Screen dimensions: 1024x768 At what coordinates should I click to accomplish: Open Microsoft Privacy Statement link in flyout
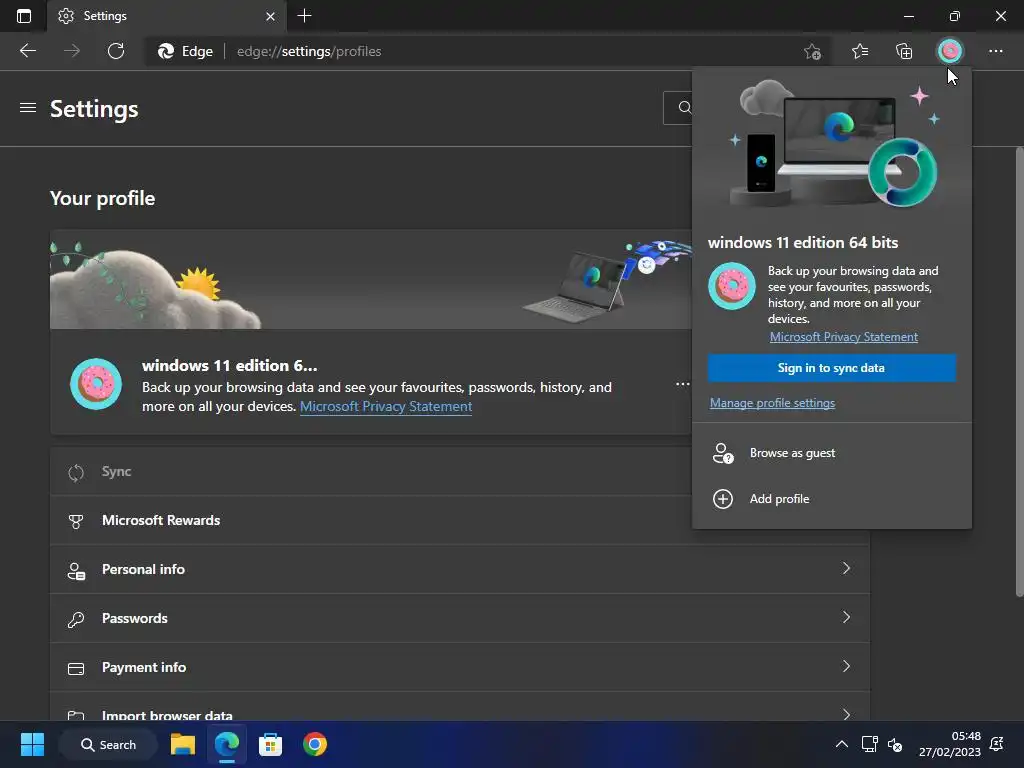[843, 337]
